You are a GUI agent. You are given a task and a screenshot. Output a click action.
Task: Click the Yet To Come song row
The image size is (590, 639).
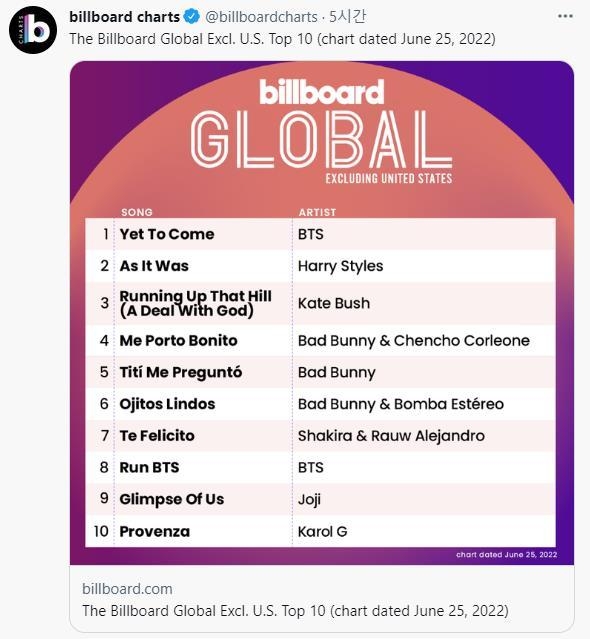tap(320, 234)
